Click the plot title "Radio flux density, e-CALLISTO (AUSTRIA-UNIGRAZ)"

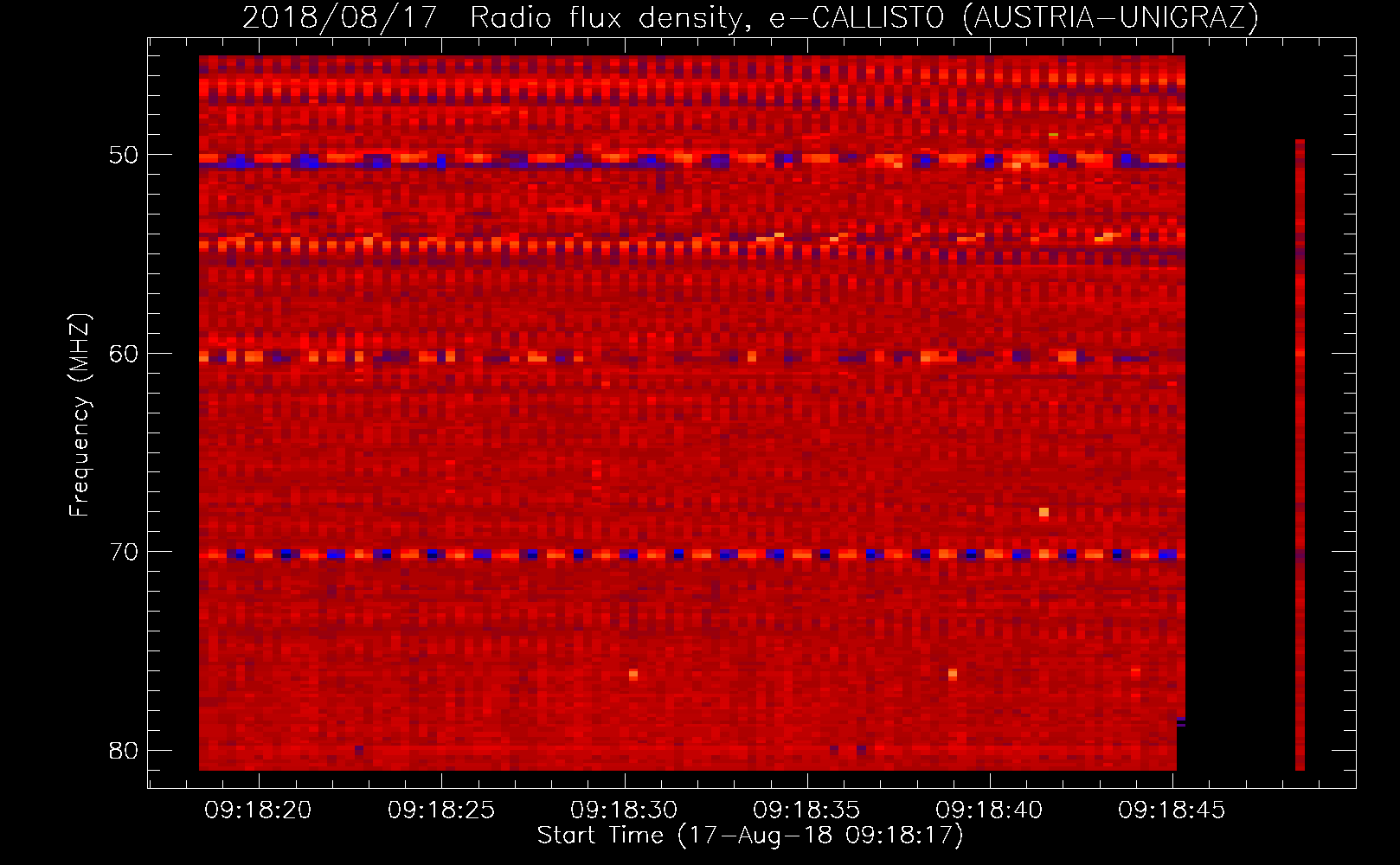click(864, 17)
